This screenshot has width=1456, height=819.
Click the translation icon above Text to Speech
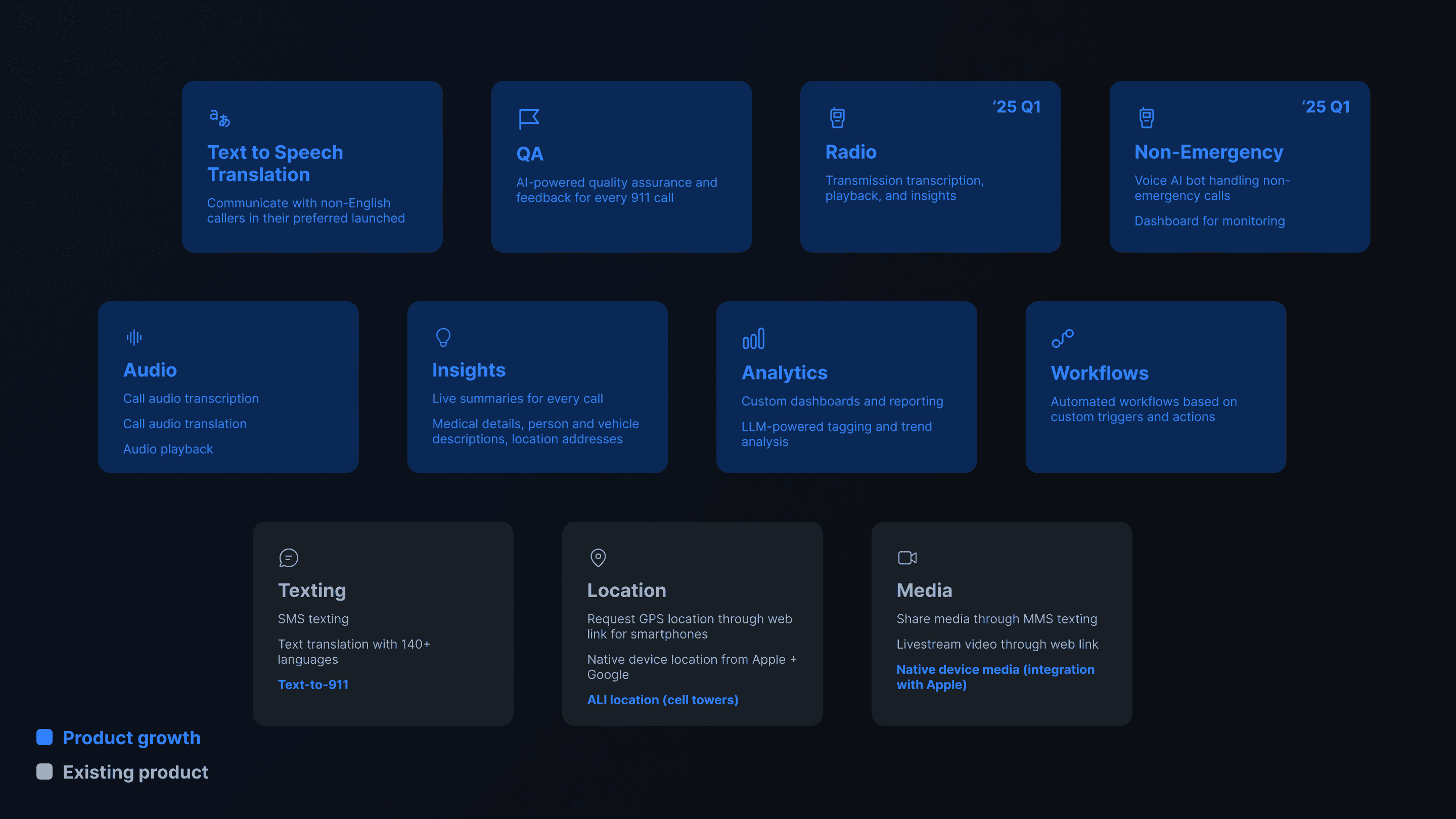219,118
